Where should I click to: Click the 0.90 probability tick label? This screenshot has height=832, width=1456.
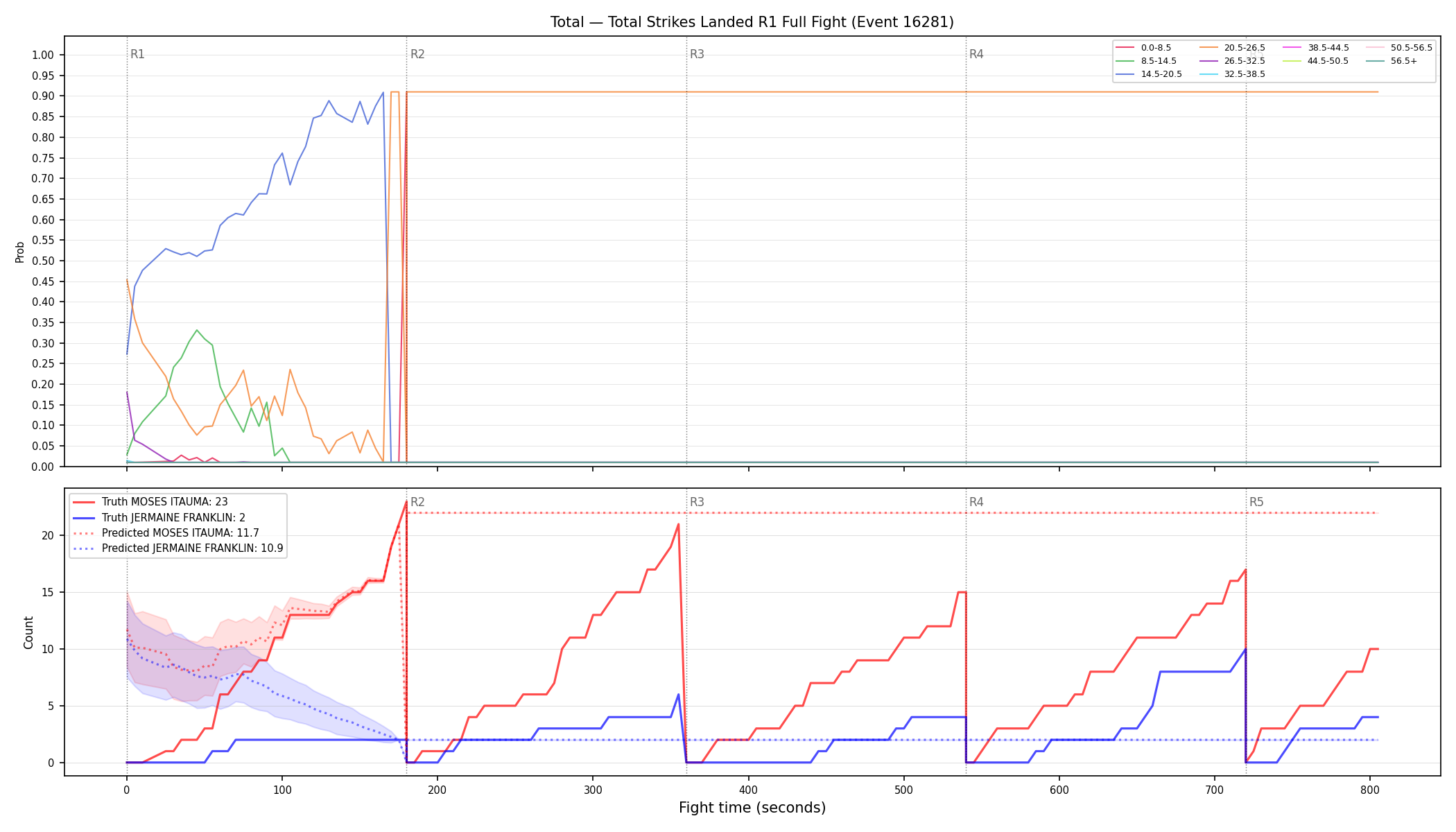(x=43, y=96)
